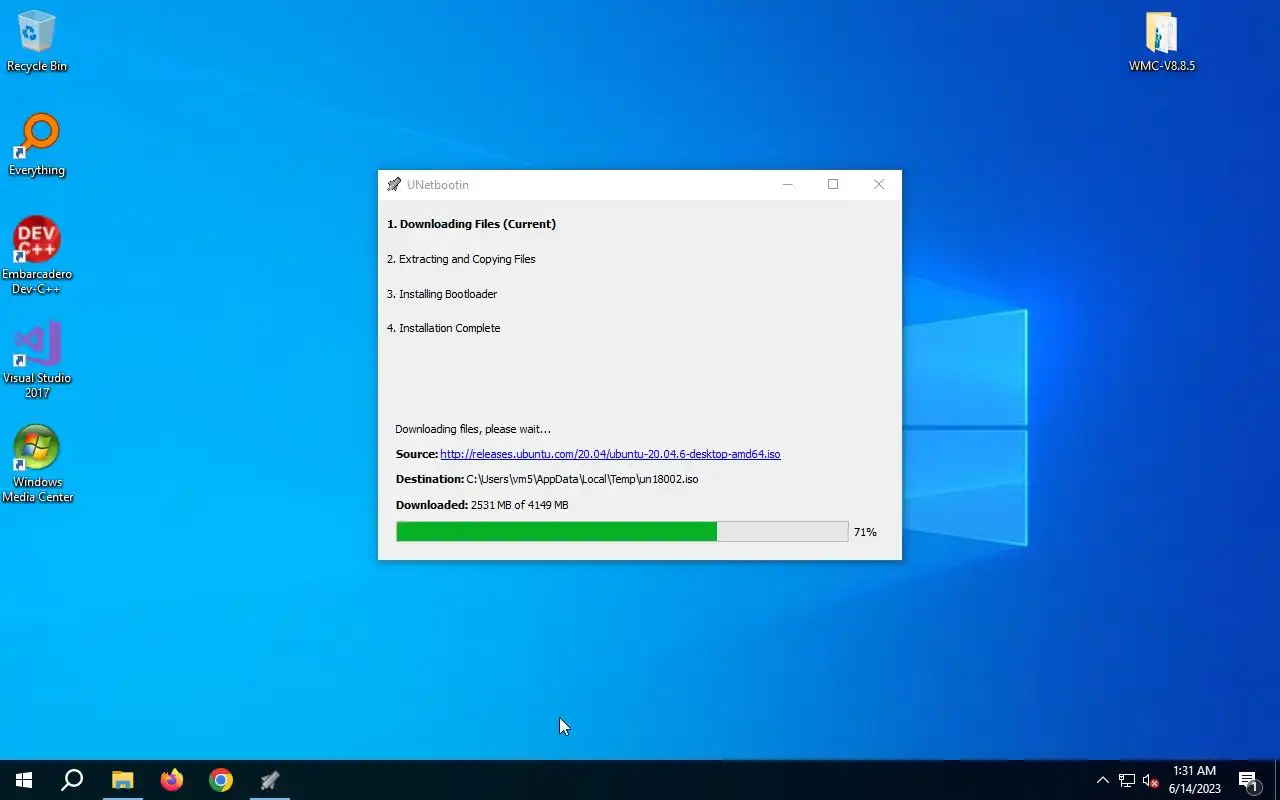Screen dimensions: 1280x800
Task: Open the Windows Start menu
Action: tap(24, 780)
